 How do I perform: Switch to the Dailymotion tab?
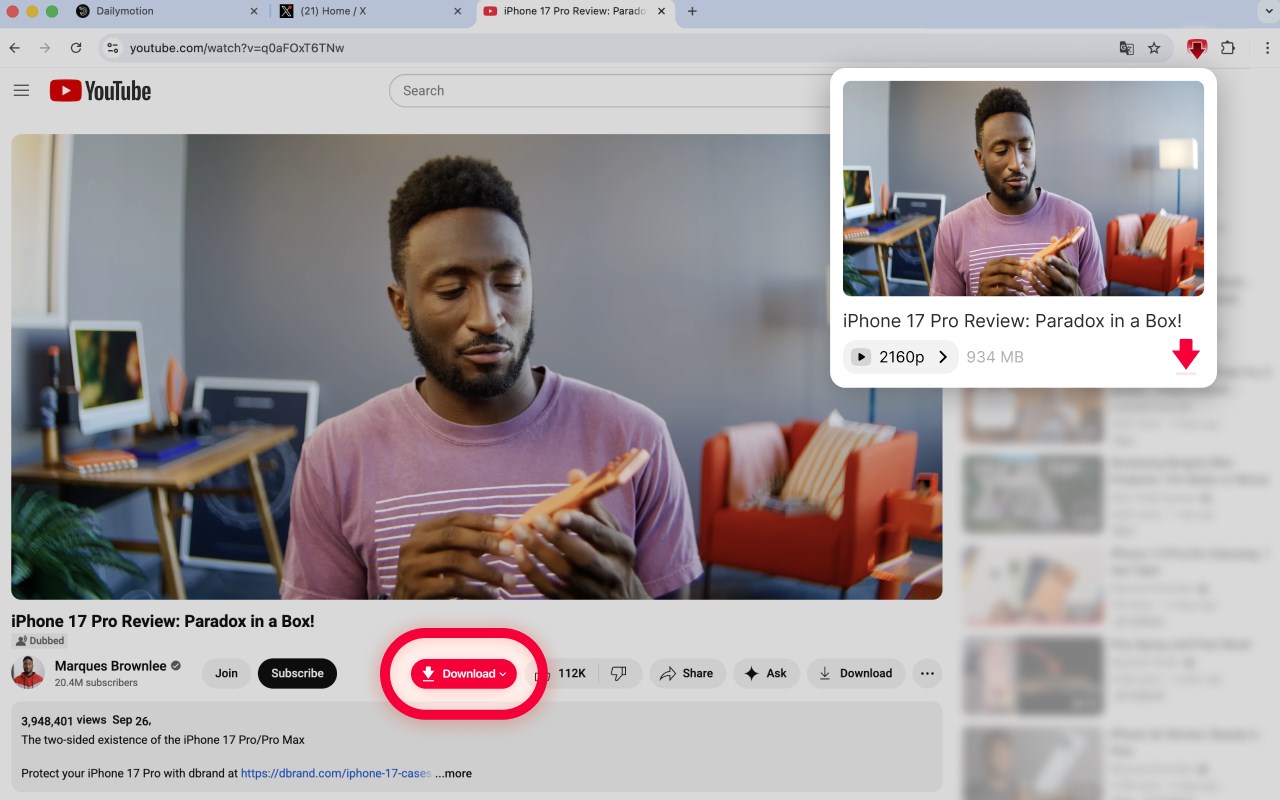tap(166, 12)
